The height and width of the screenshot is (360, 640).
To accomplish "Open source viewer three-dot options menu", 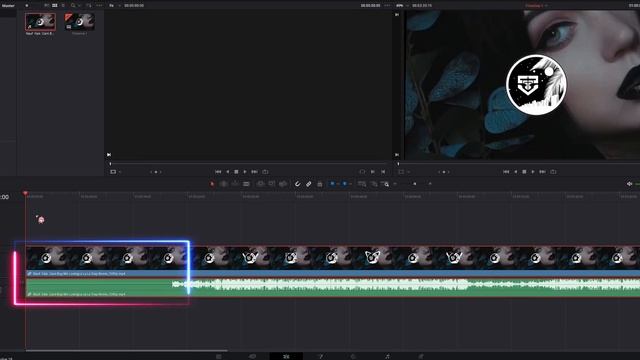I will [x=387, y=6].
